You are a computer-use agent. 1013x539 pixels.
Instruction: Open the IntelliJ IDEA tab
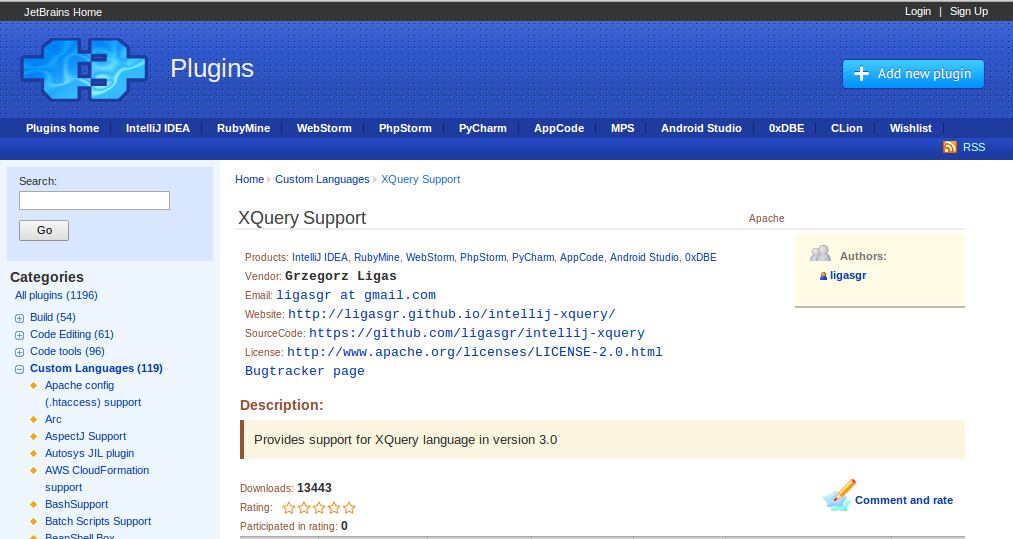(x=158, y=128)
